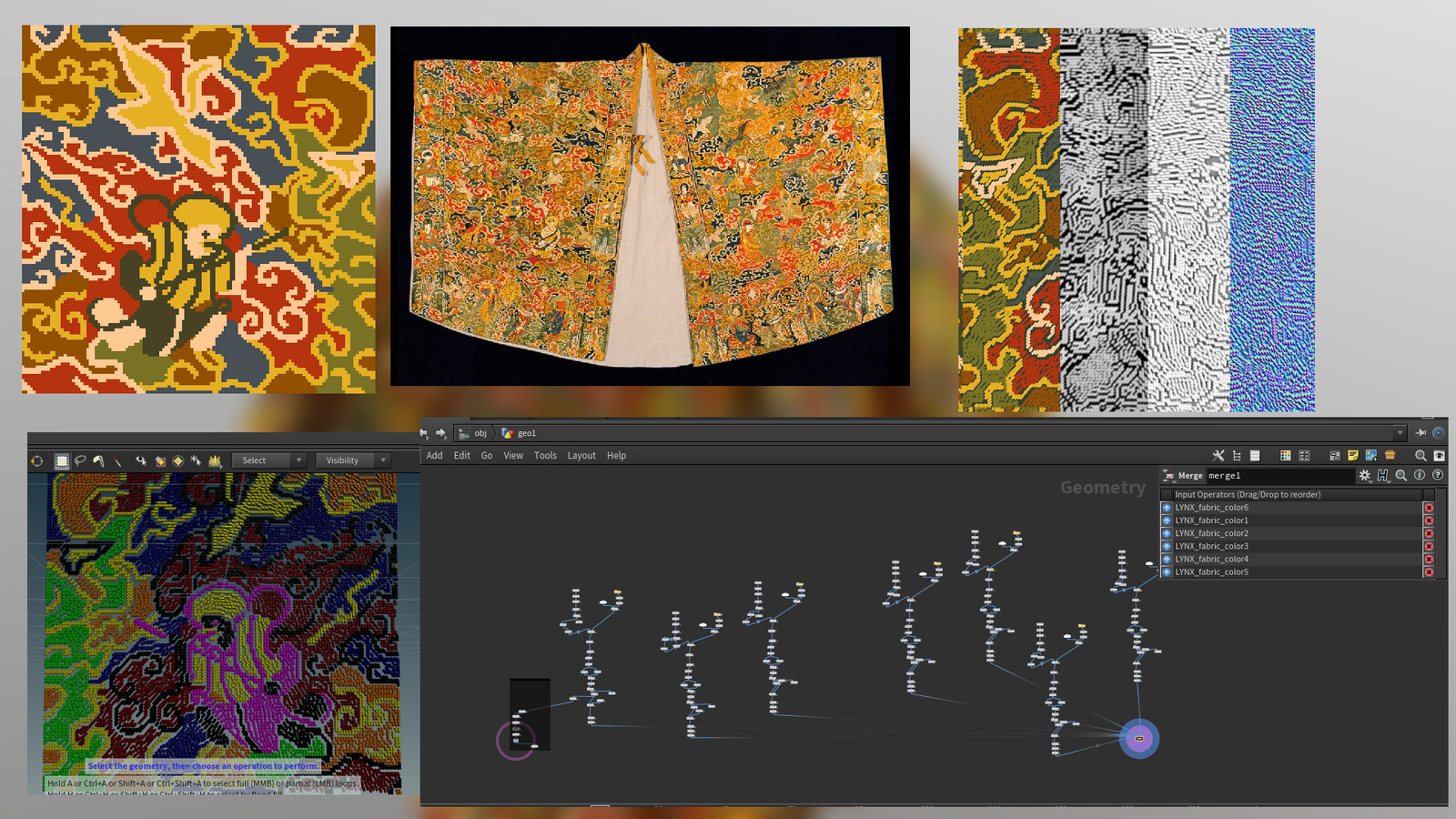Image resolution: width=1456 pixels, height=819 pixels.
Task: Remove LYNX_fabric_color1 input
Action: pyautogui.click(x=1429, y=521)
